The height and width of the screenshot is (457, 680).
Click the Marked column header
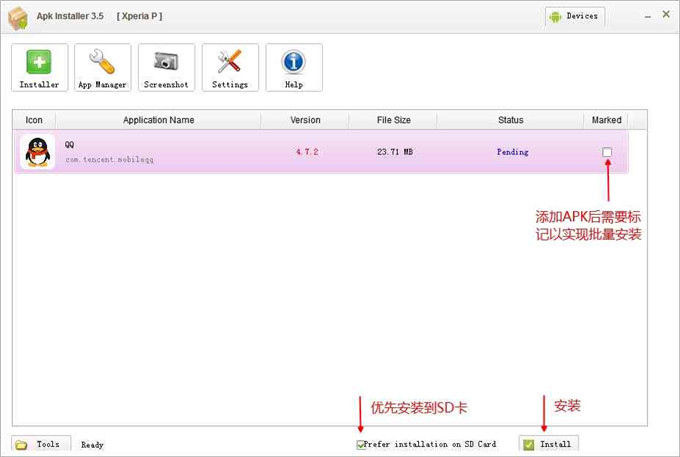pos(606,120)
